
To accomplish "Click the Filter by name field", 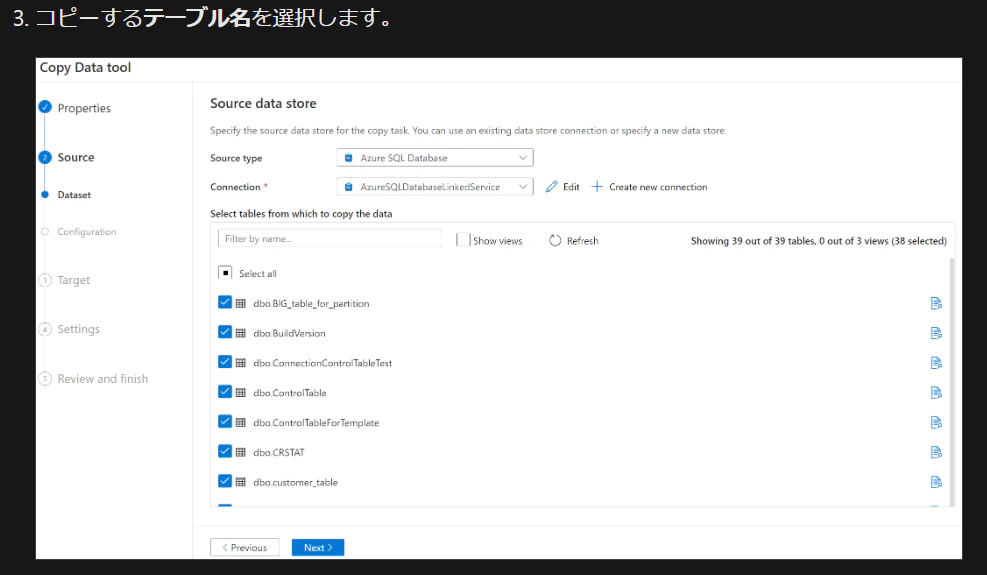I will (329, 239).
